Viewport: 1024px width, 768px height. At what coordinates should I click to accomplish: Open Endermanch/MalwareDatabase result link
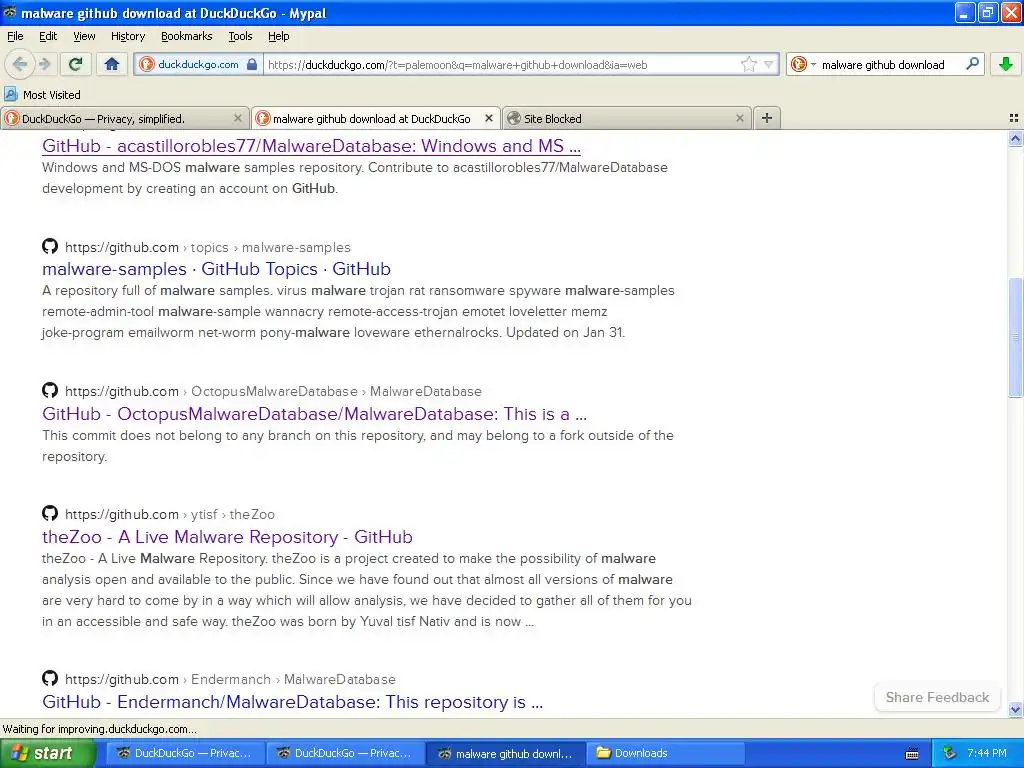(x=293, y=702)
